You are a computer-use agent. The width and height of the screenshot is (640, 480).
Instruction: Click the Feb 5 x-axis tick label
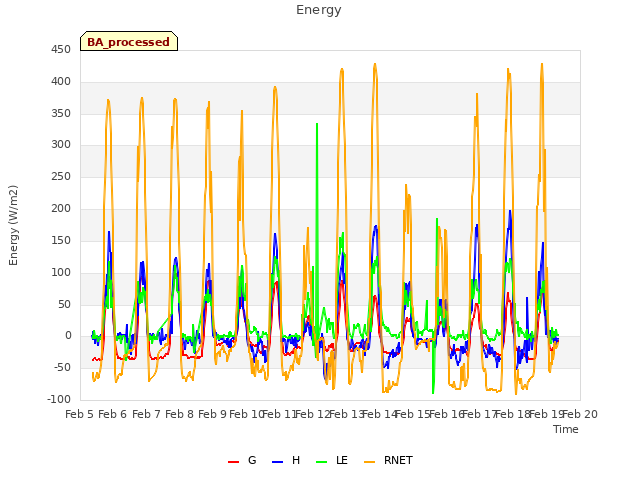(80, 414)
